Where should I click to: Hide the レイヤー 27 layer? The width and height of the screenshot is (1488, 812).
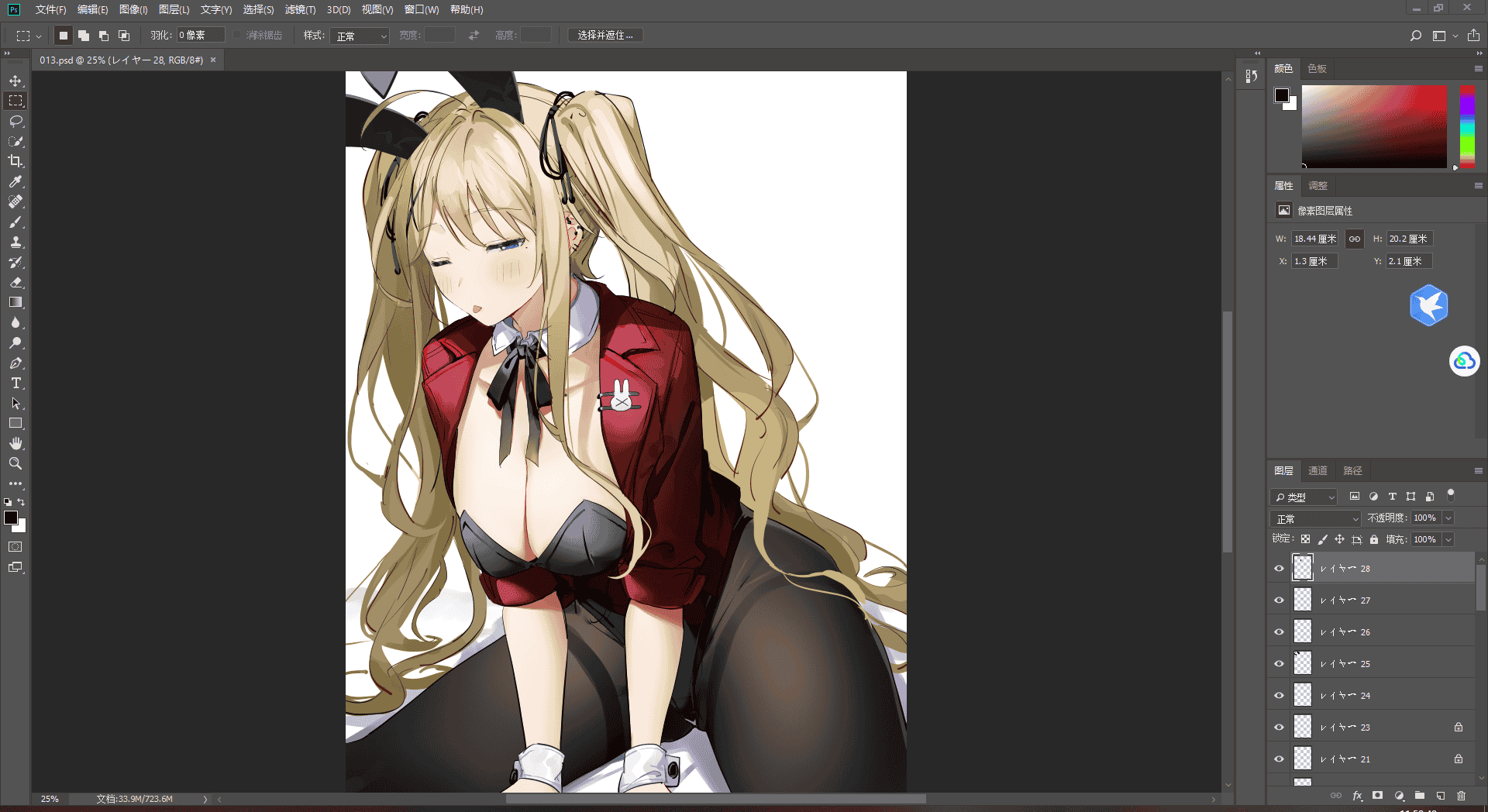coord(1279,600)
